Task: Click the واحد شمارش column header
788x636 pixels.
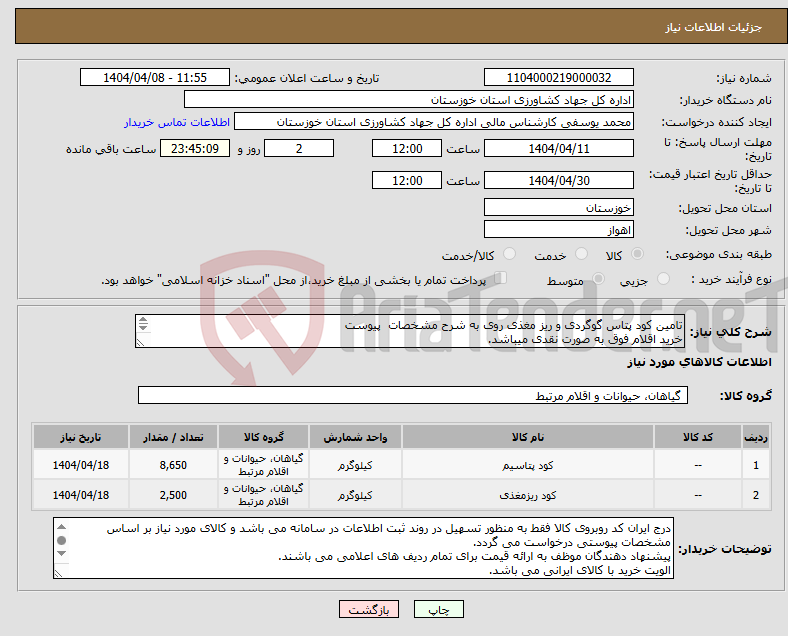Action: [x=355, y=437]
